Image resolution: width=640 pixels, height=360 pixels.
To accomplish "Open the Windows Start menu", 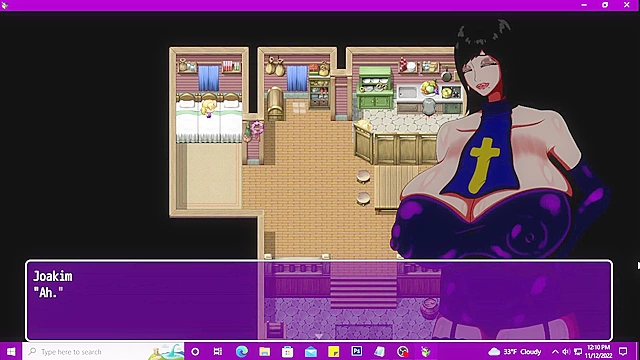I will [11, 351].
